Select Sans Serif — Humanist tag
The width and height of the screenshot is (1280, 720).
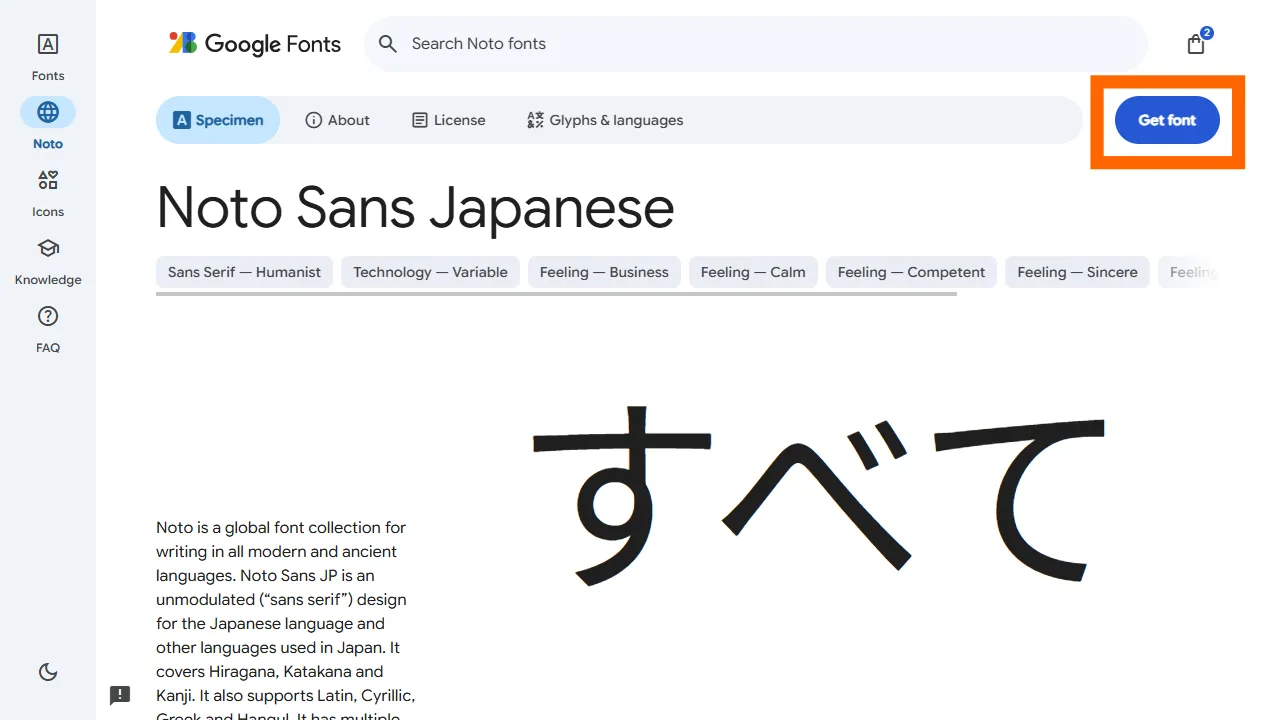pos(244,272)
